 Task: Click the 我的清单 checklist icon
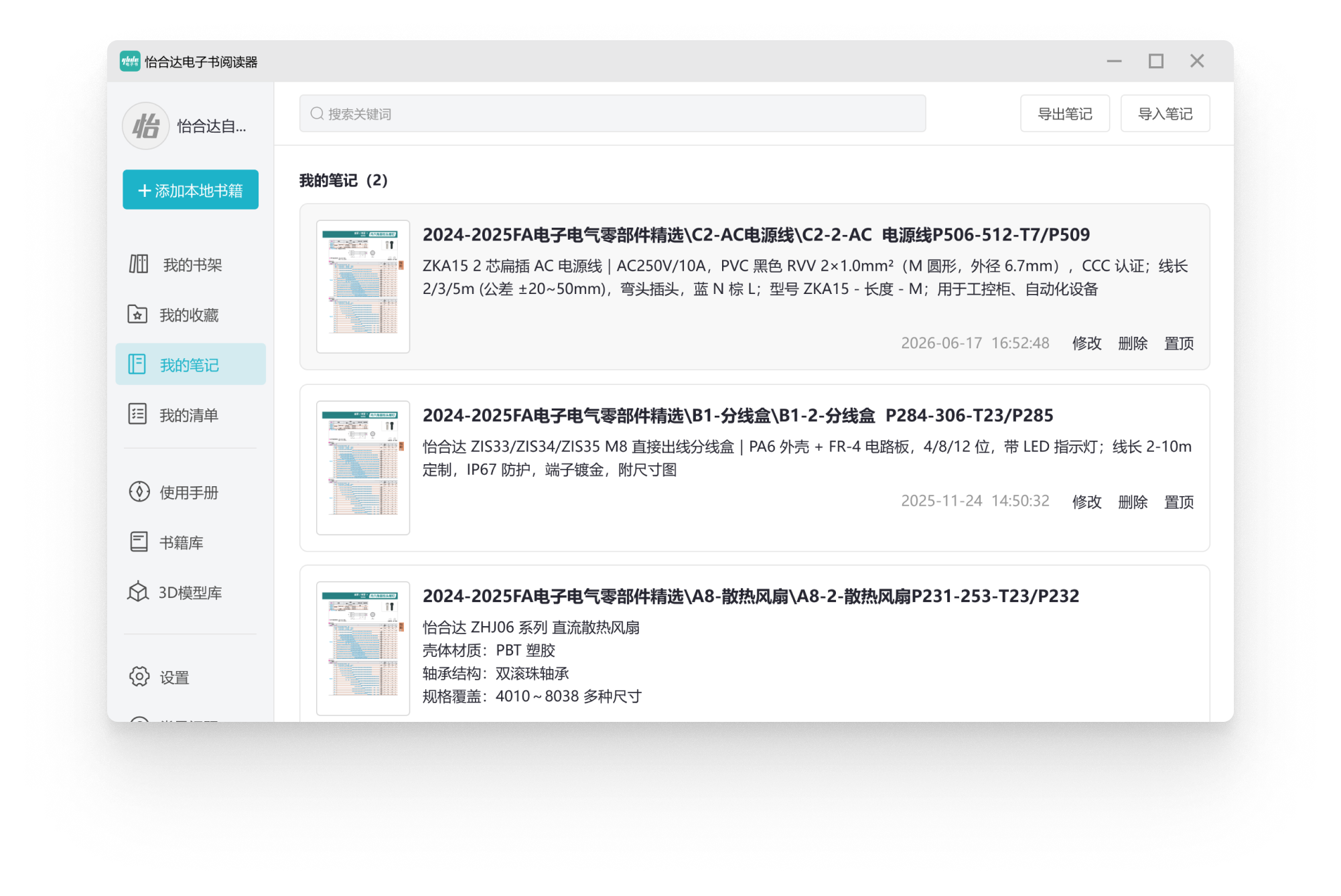point(137,415)
